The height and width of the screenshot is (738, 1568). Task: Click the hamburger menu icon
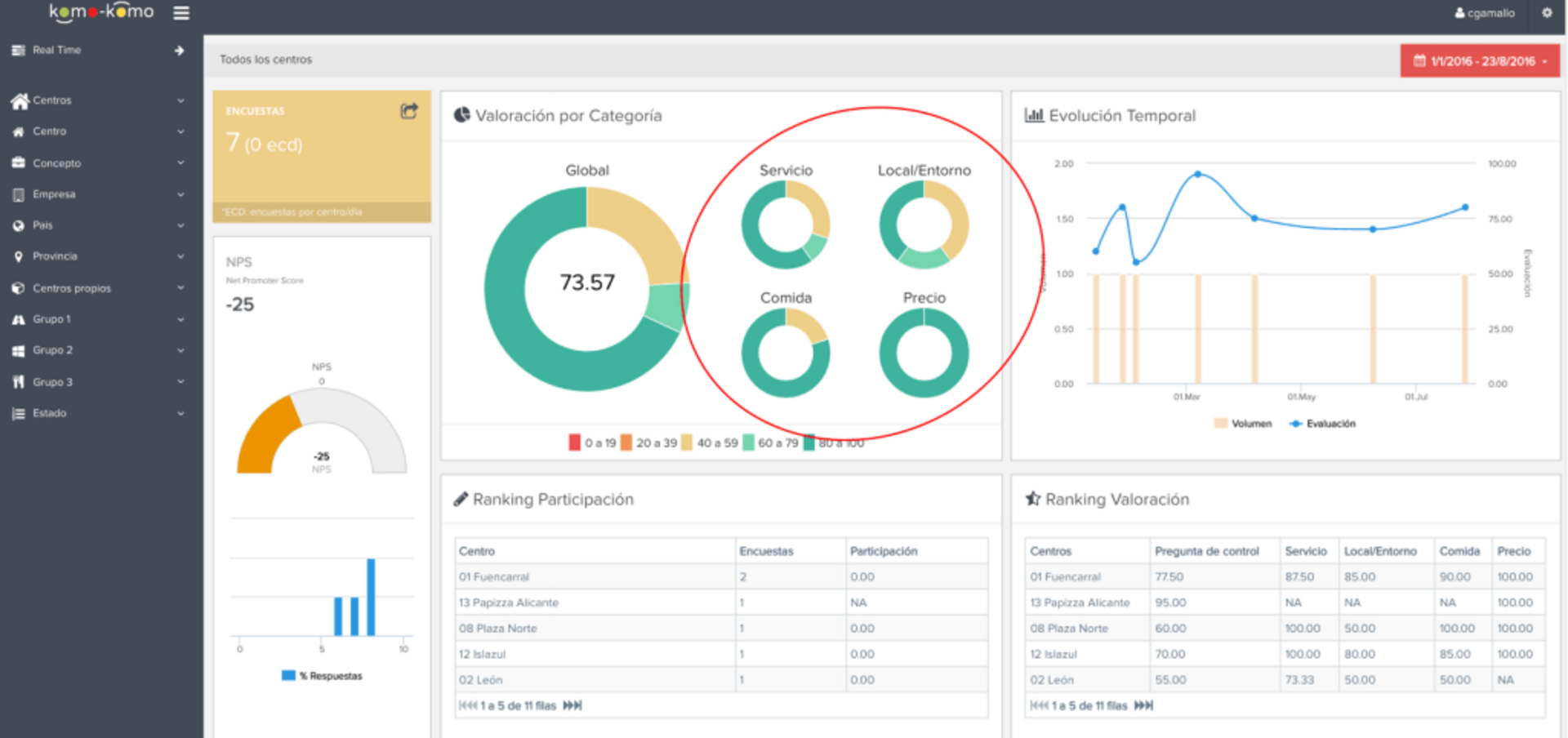point(181,13)
